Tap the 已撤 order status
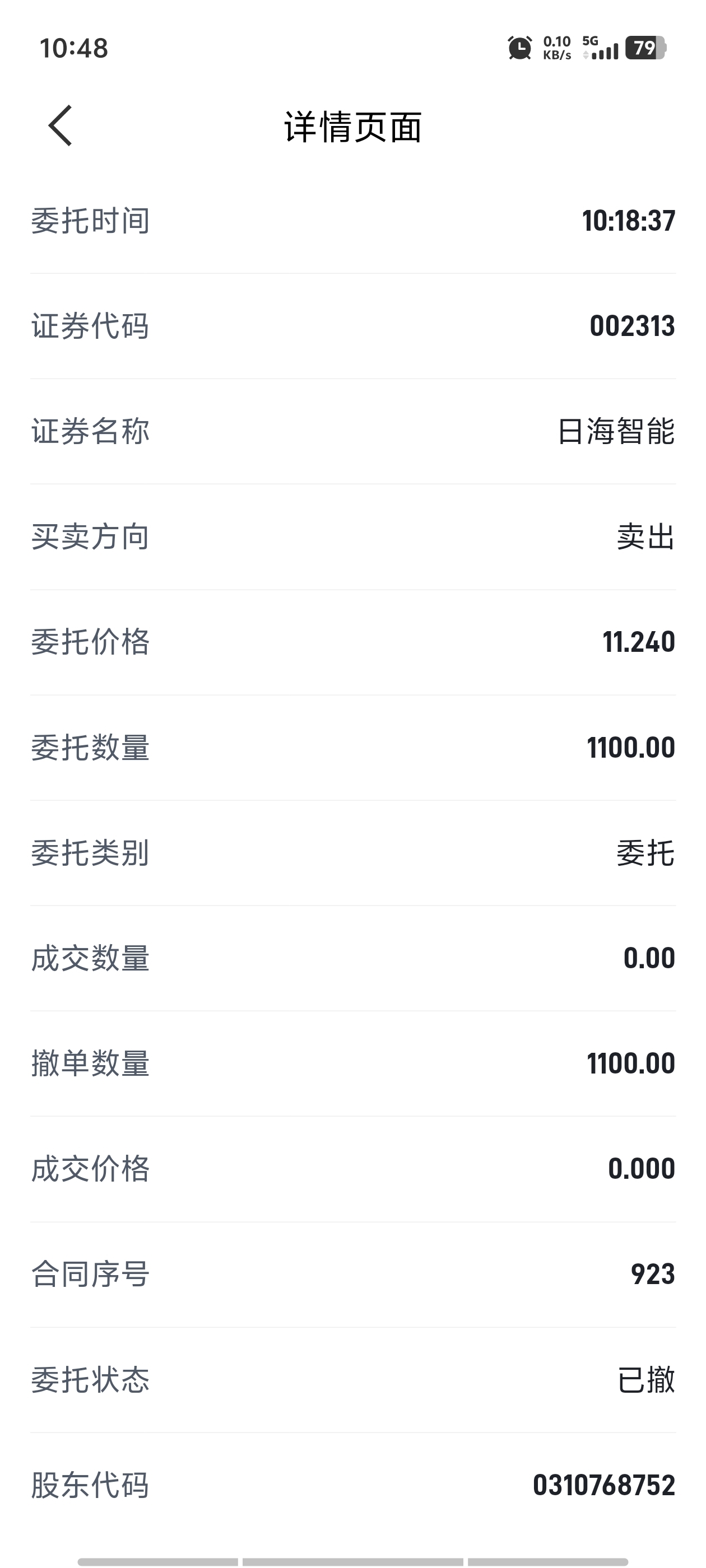 (645, 1379)
